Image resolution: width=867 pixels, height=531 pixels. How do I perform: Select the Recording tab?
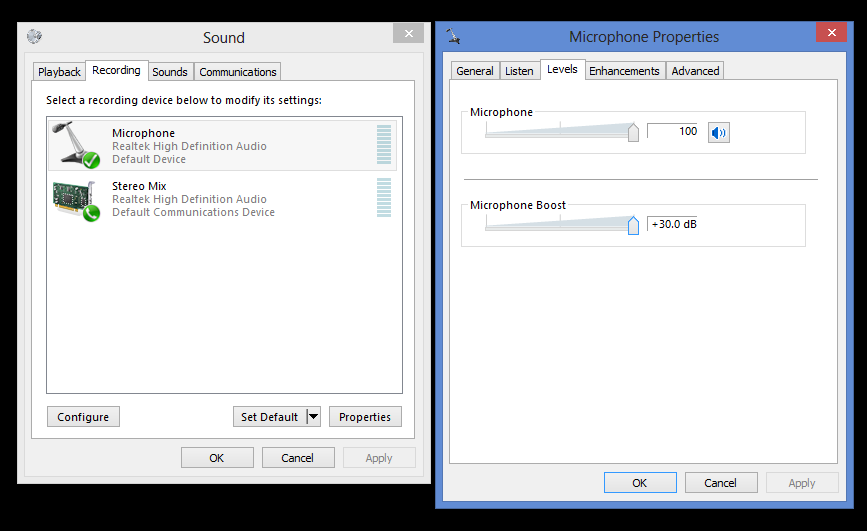[116, 70]
